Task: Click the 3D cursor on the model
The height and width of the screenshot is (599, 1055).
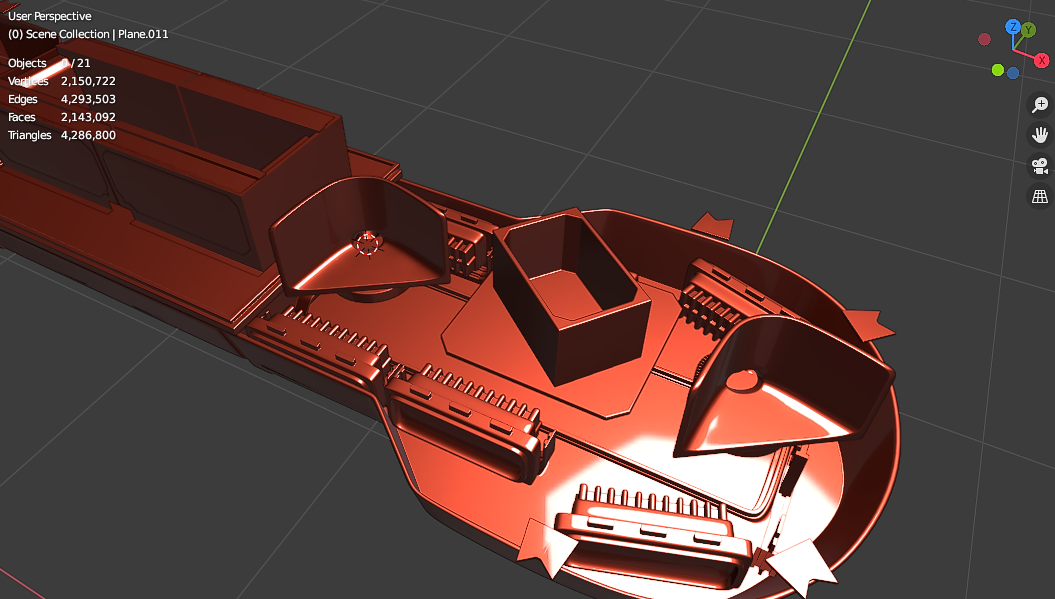Action: tap(367, 242)
